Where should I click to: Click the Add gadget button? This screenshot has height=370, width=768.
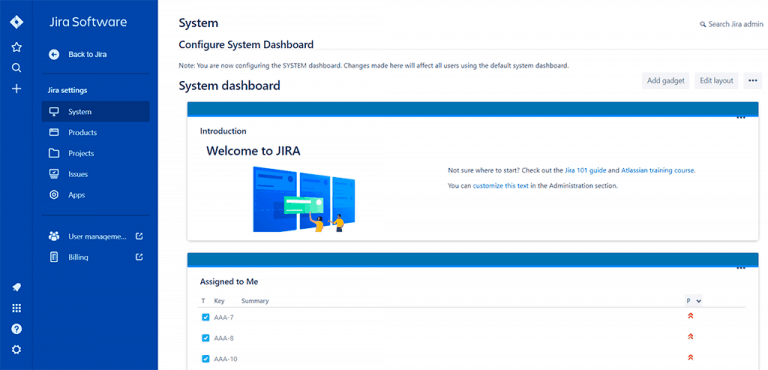(666, 81)
